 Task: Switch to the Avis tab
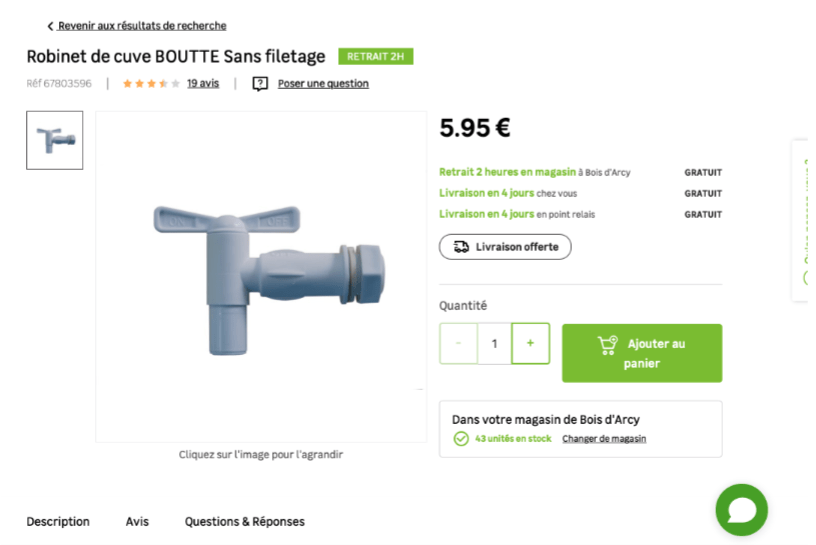coord(137,522)
